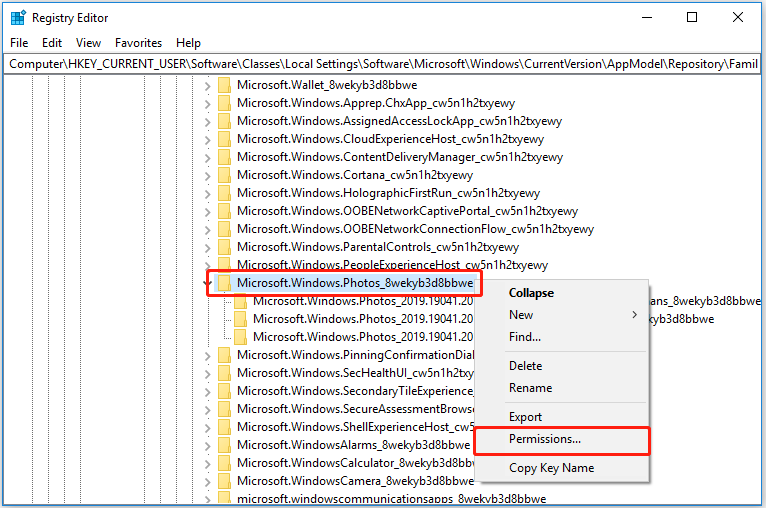The height and width of the screenshot is (508, 766).
Task: Expand Microsoft.Windows.ParentalControls key
Action: click(208, 249)
